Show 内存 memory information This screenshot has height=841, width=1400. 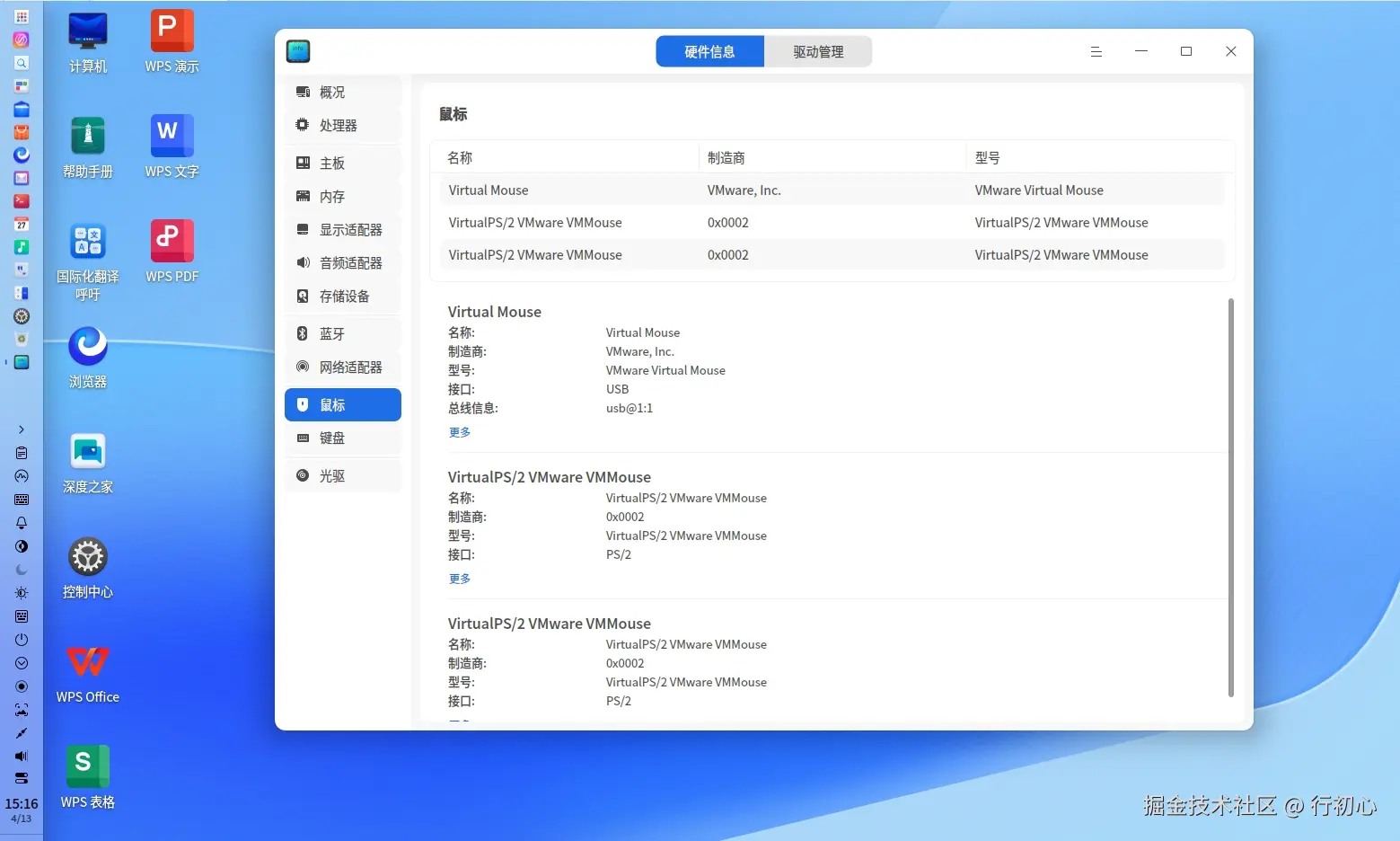click(x=343, y=196)
